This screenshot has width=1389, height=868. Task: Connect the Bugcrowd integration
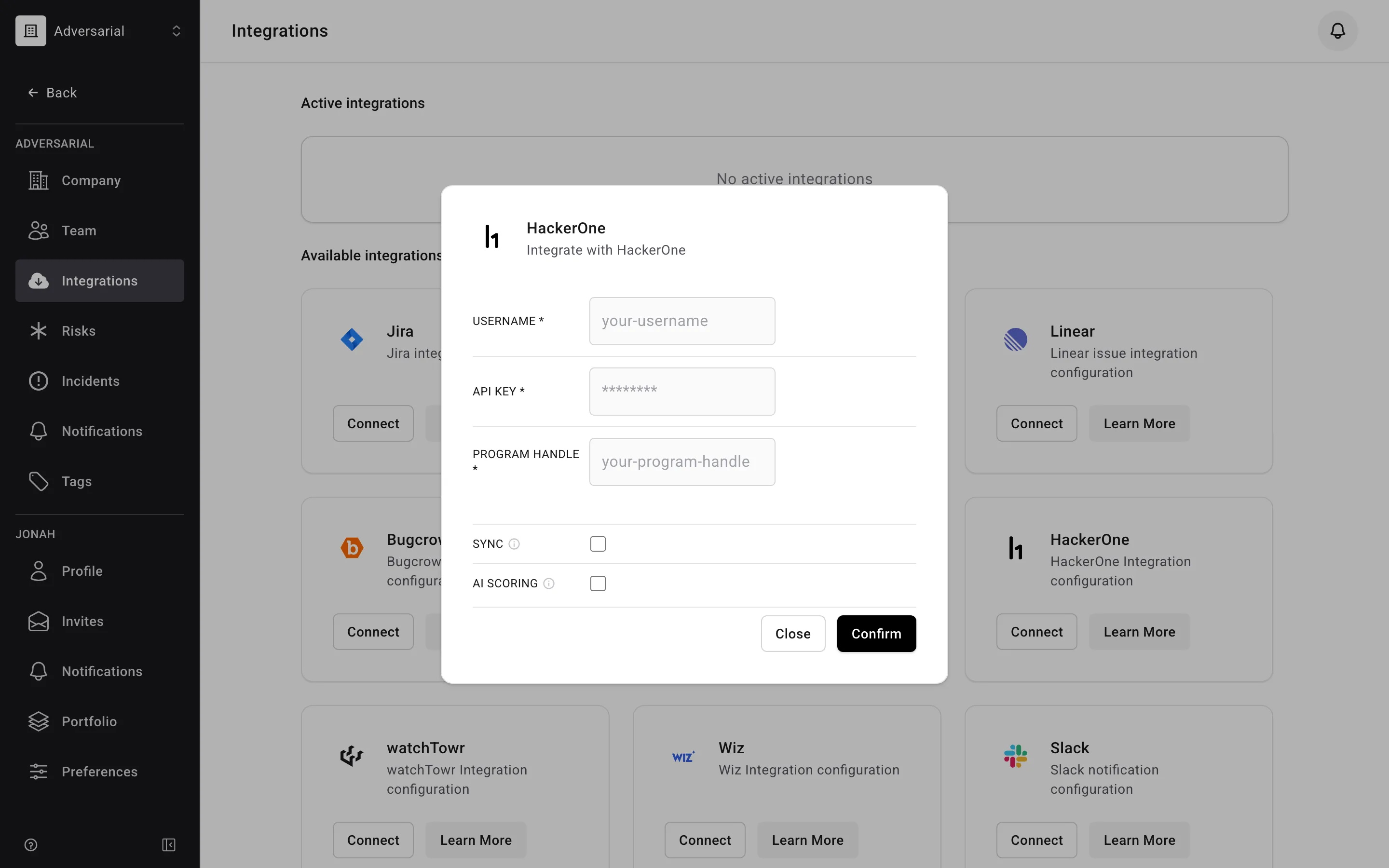click(x=373, y=632)
